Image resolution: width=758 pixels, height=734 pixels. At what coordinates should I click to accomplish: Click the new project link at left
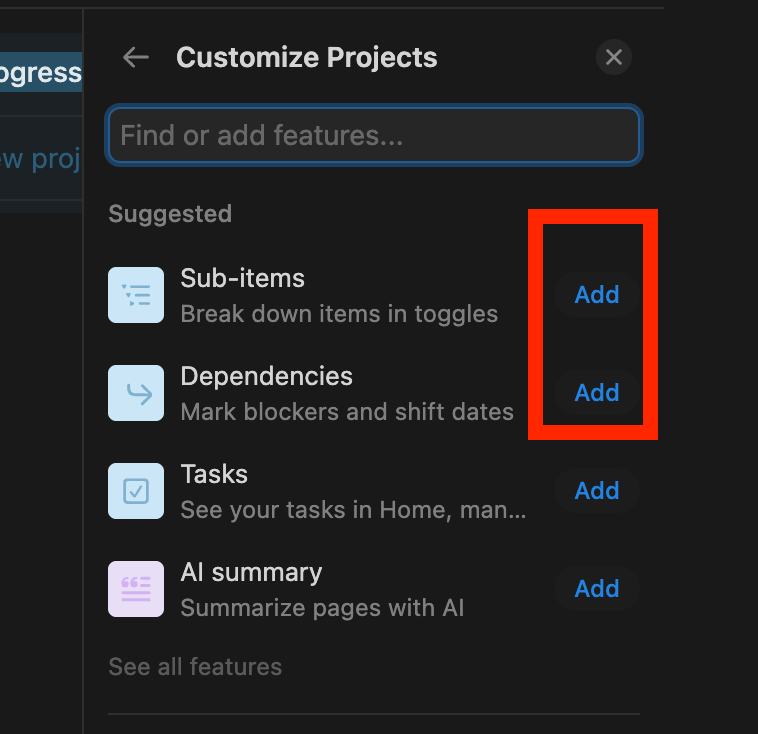40,159
